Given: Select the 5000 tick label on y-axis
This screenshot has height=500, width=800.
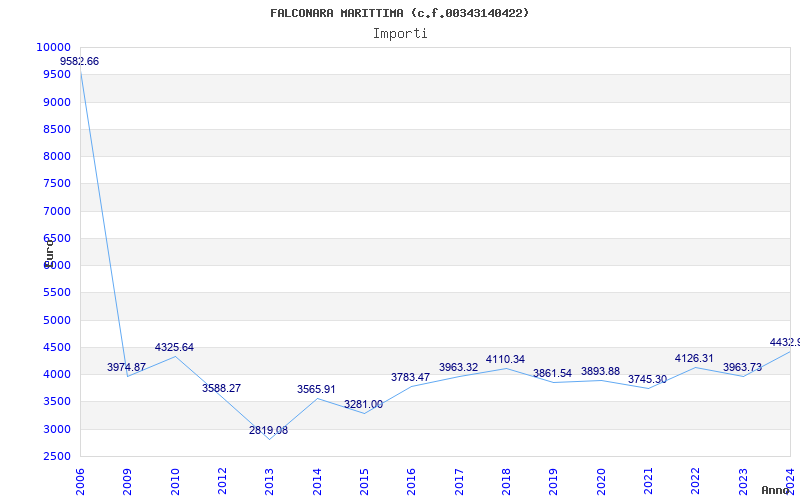Looking at the screenshot, I should [x=57, y=320].
